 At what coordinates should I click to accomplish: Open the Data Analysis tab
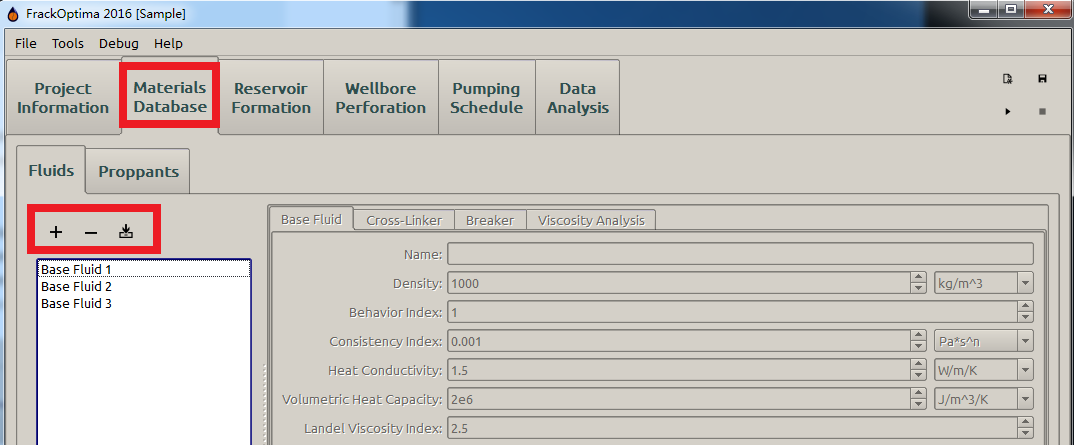[x=578, y=98]
